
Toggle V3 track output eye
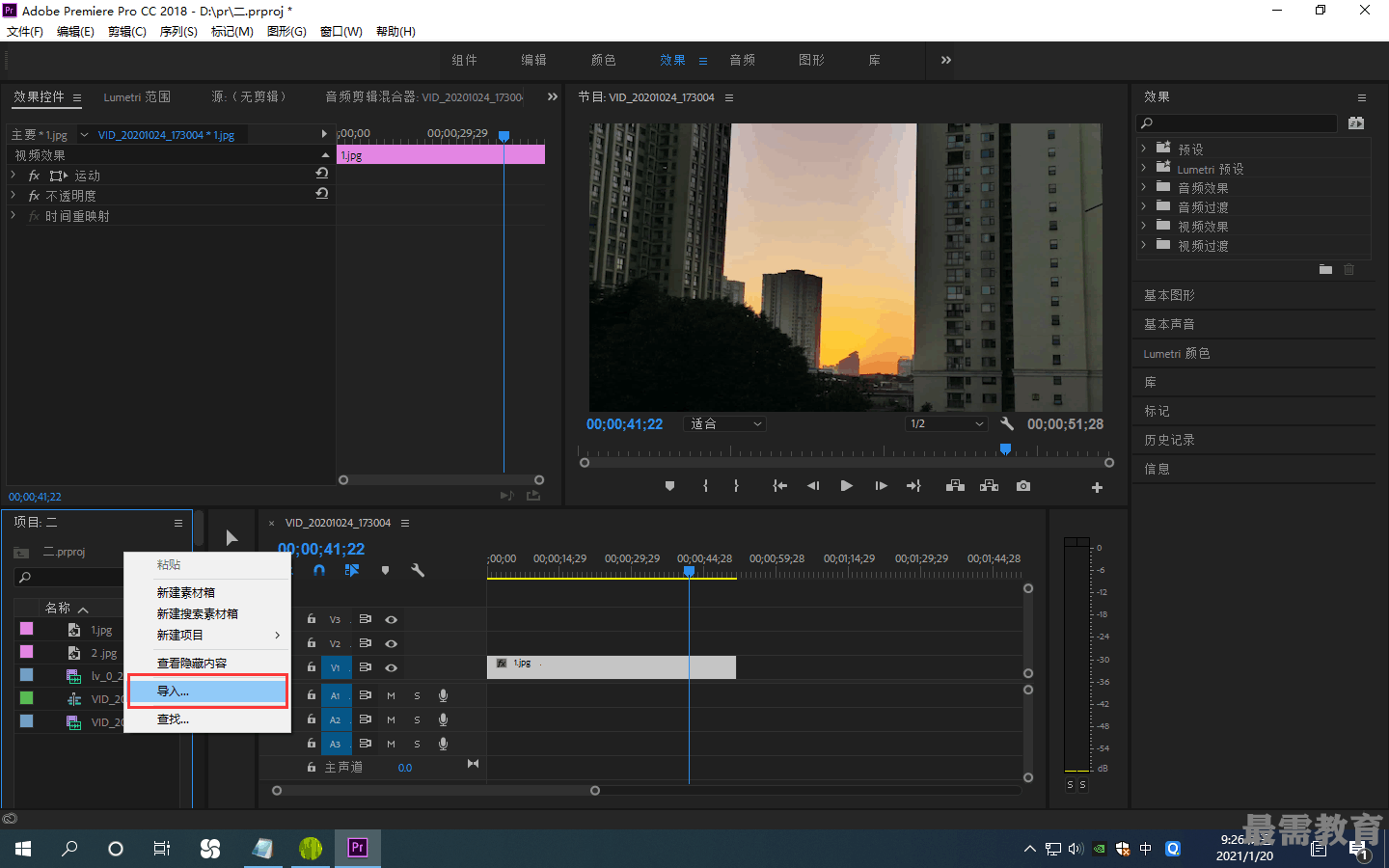point(392,619)
